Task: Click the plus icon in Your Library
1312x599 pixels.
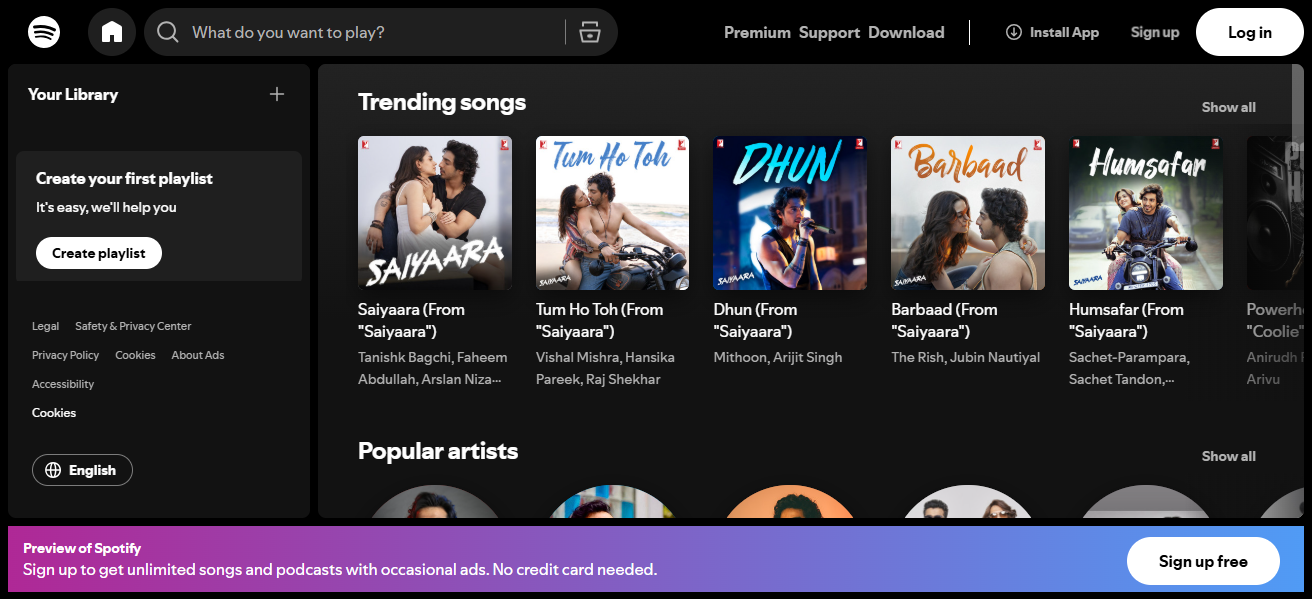Action: coord(277,94)
